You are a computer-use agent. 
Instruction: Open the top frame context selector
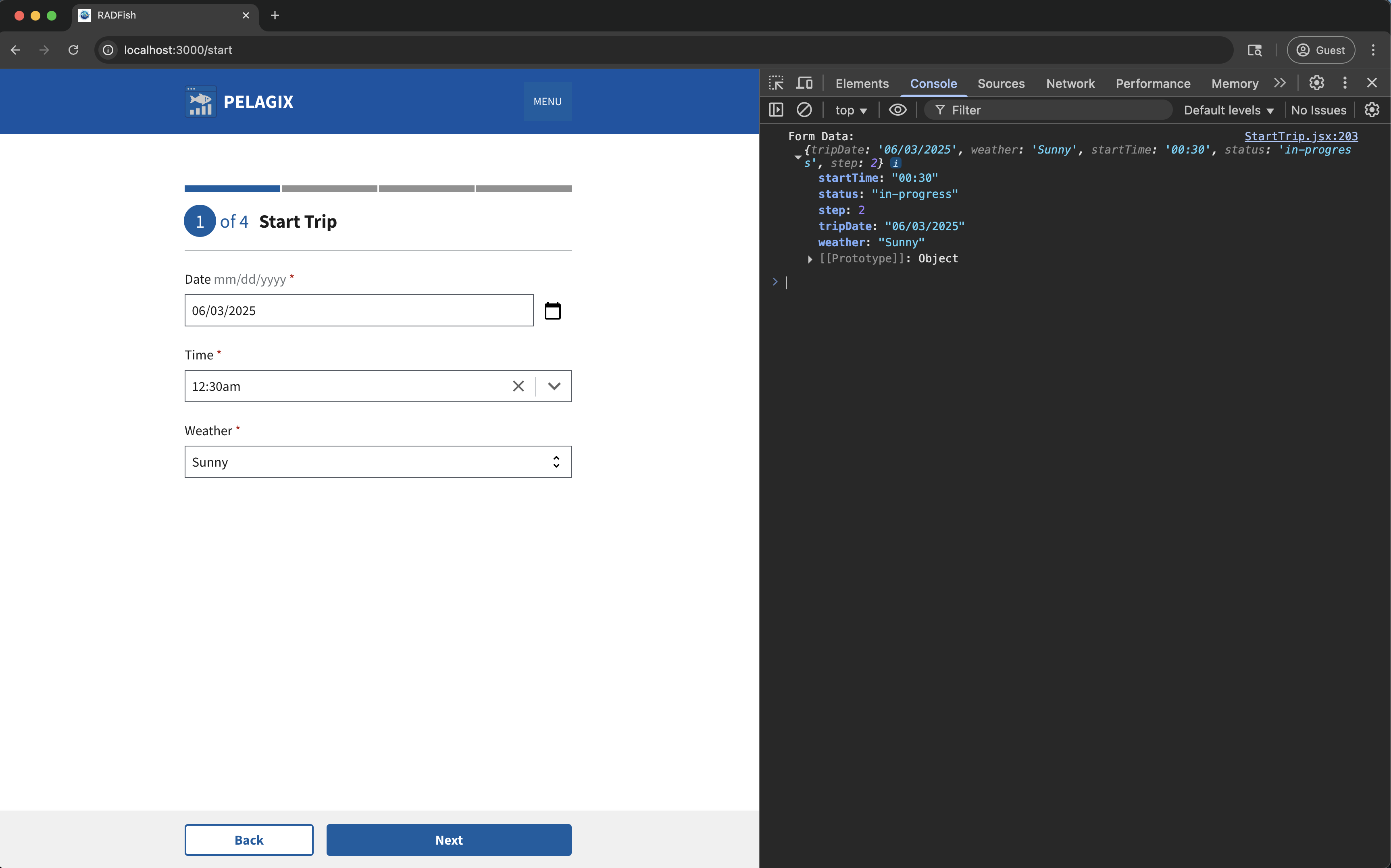pos(851,110)
